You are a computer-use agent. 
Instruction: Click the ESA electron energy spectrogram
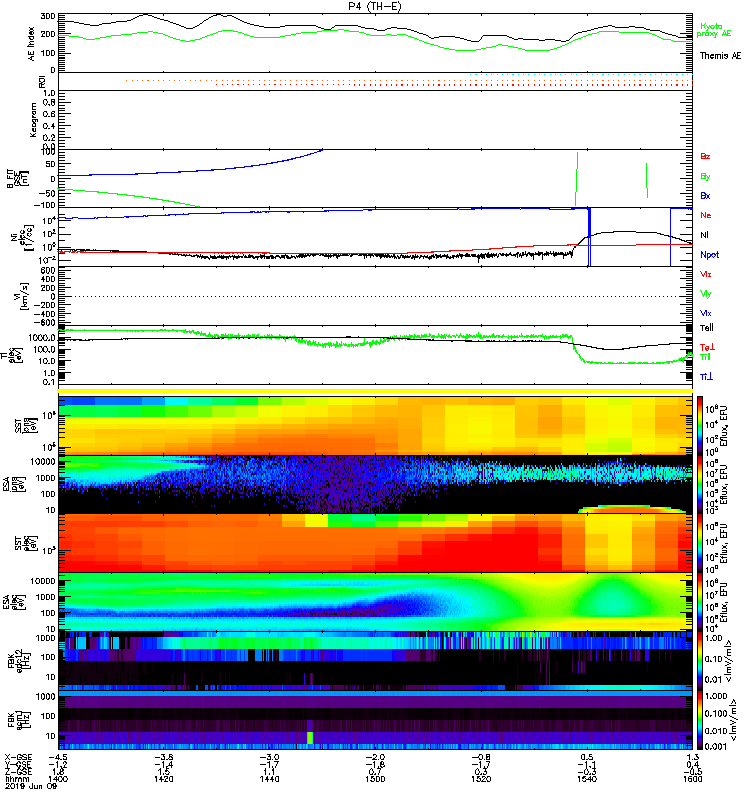(x=376, y=602)
